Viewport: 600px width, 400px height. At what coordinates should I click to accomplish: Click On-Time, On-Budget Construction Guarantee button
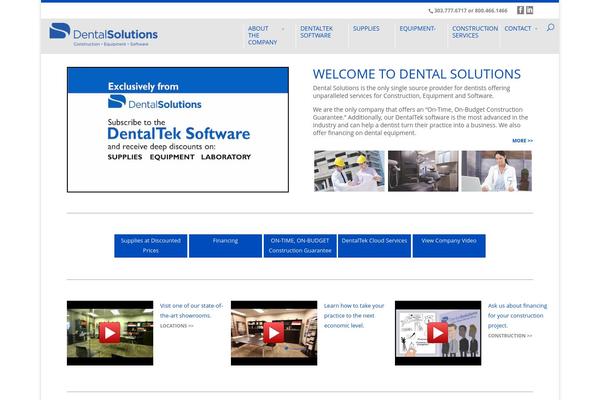300,246
